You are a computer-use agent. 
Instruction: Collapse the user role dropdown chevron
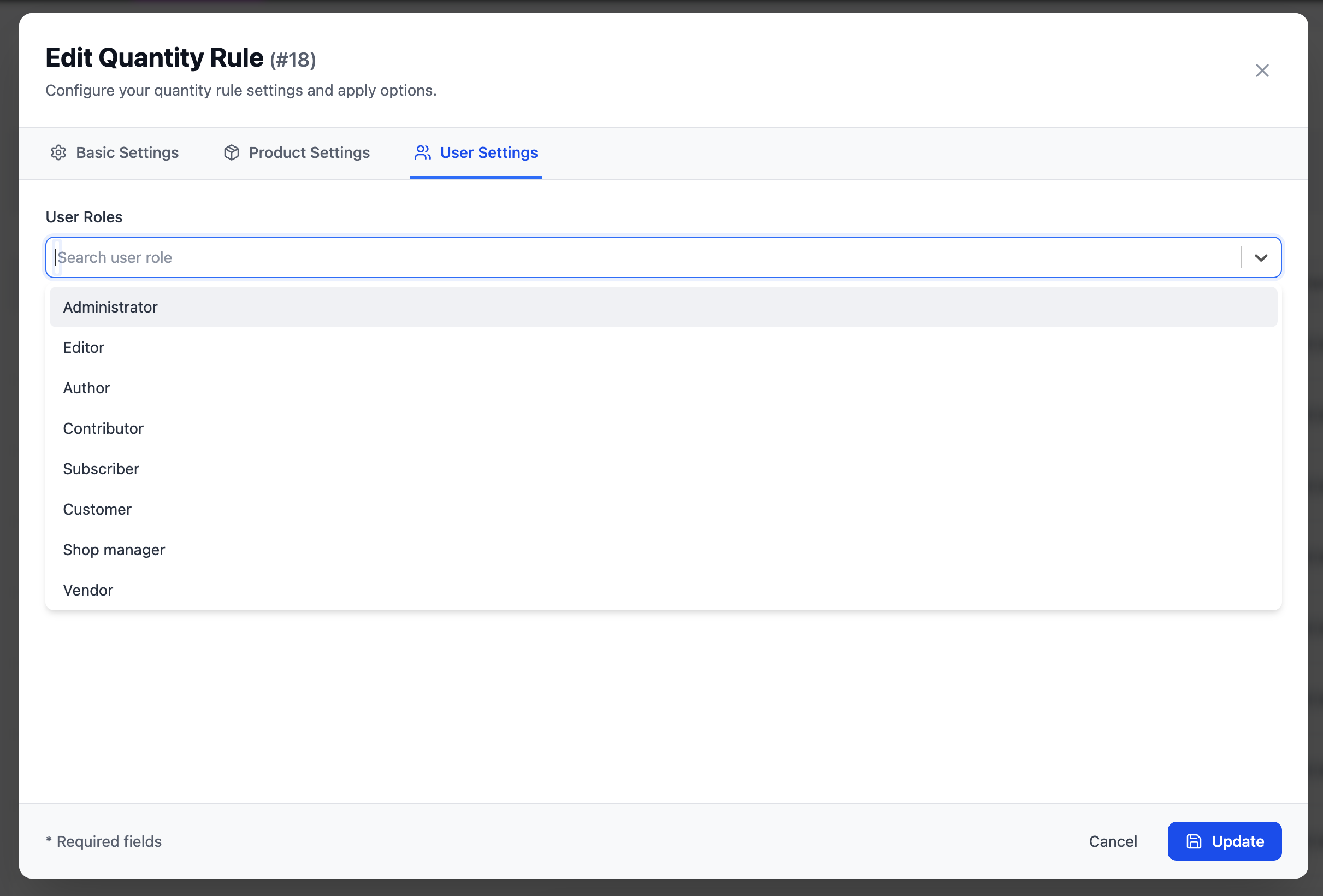[1261, 258]
